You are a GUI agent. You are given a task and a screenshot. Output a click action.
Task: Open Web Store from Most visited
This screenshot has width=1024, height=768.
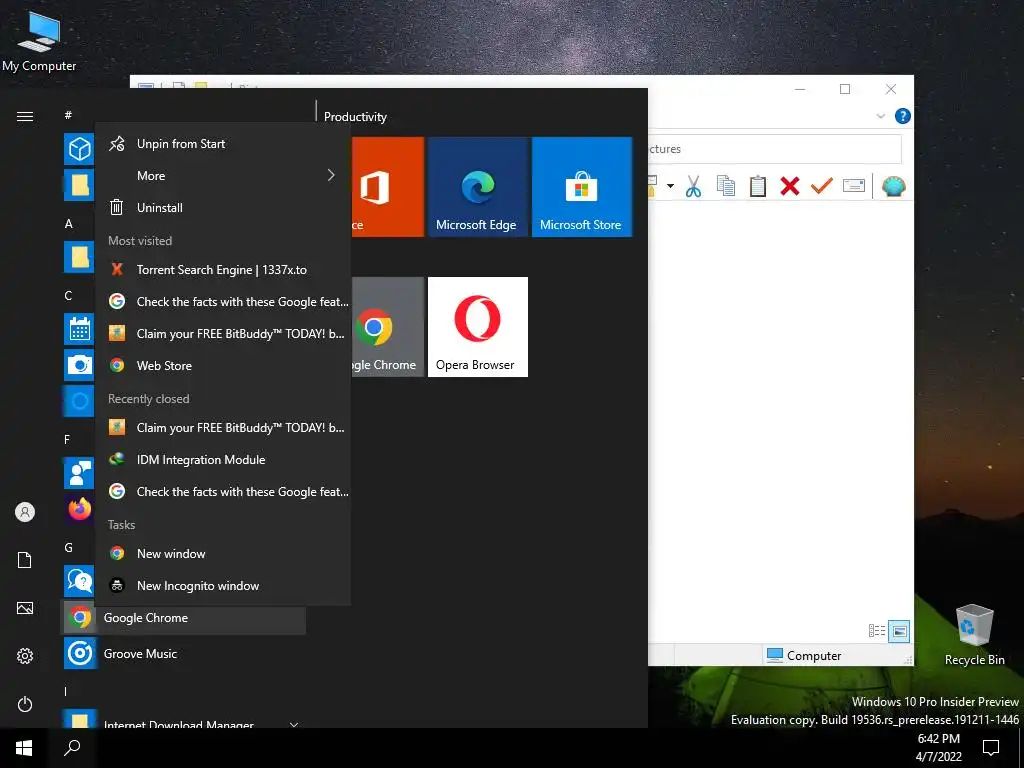223,366
